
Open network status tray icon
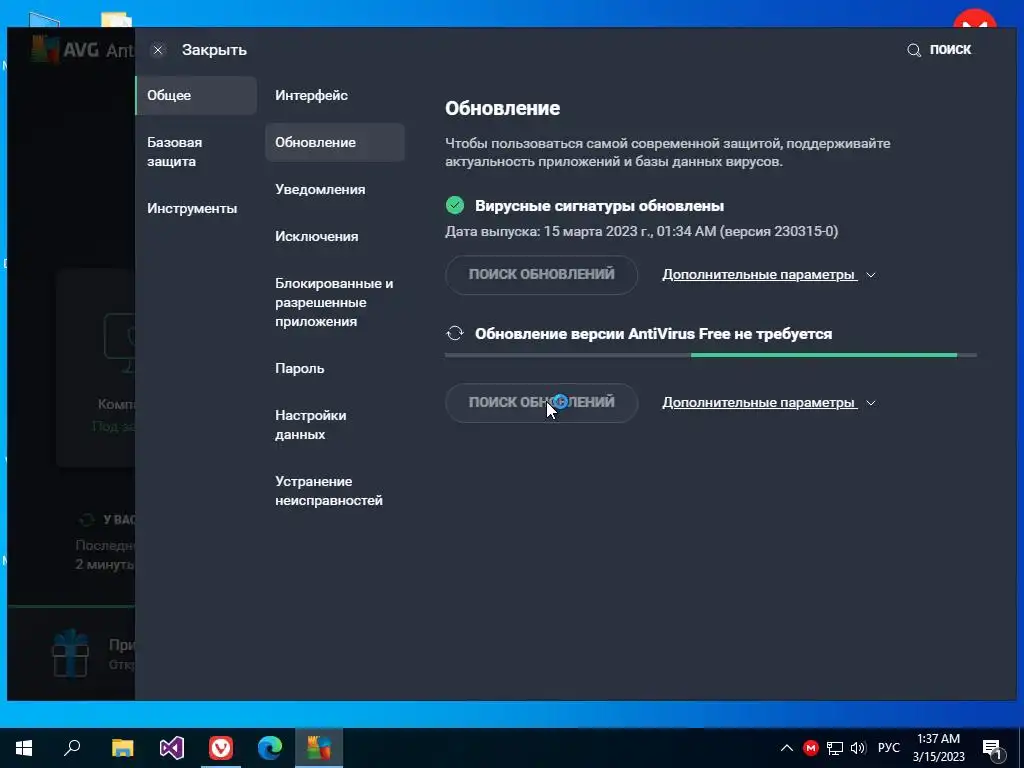(x=835, y=748)
